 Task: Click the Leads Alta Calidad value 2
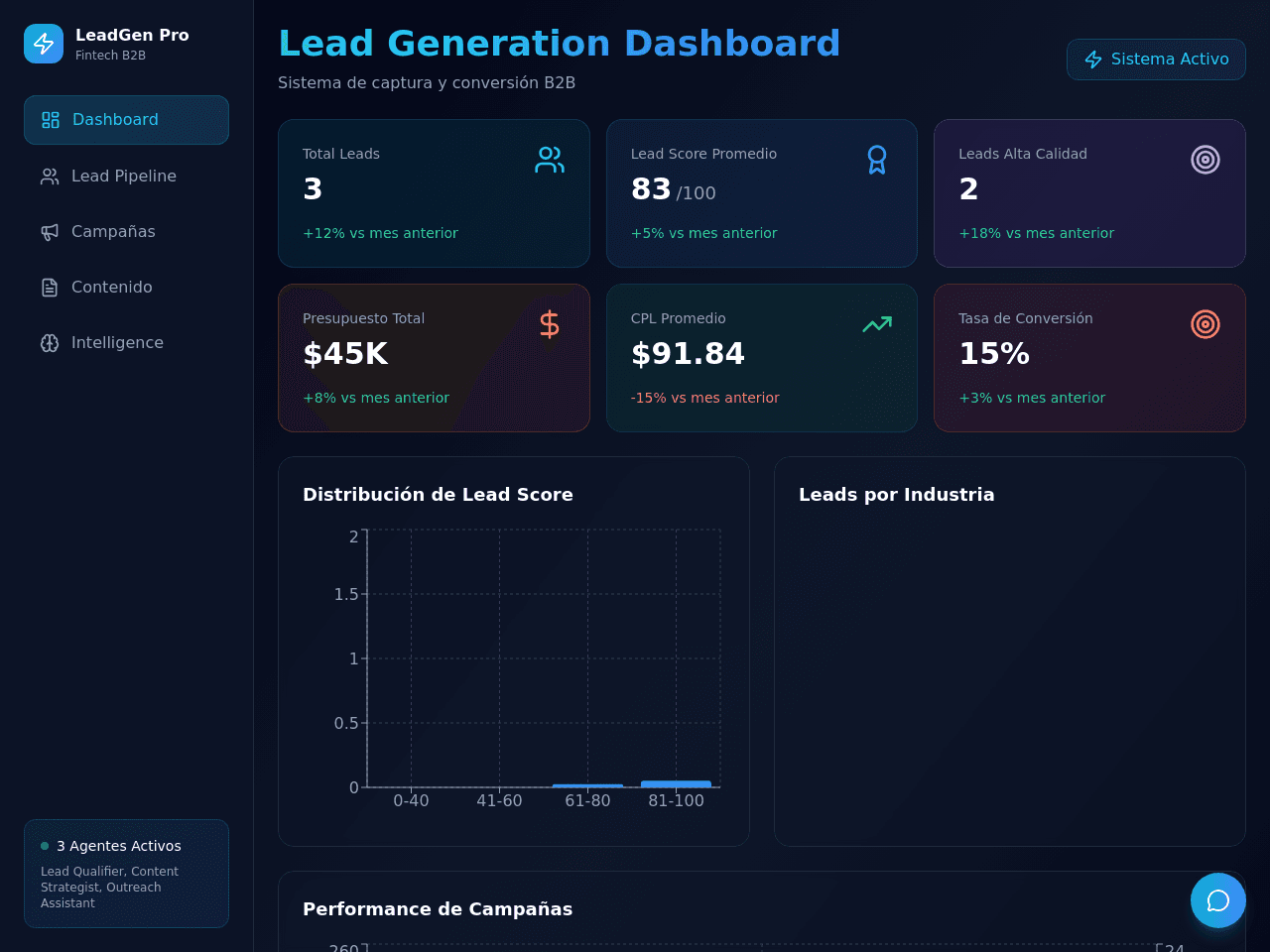click(968, 189)
